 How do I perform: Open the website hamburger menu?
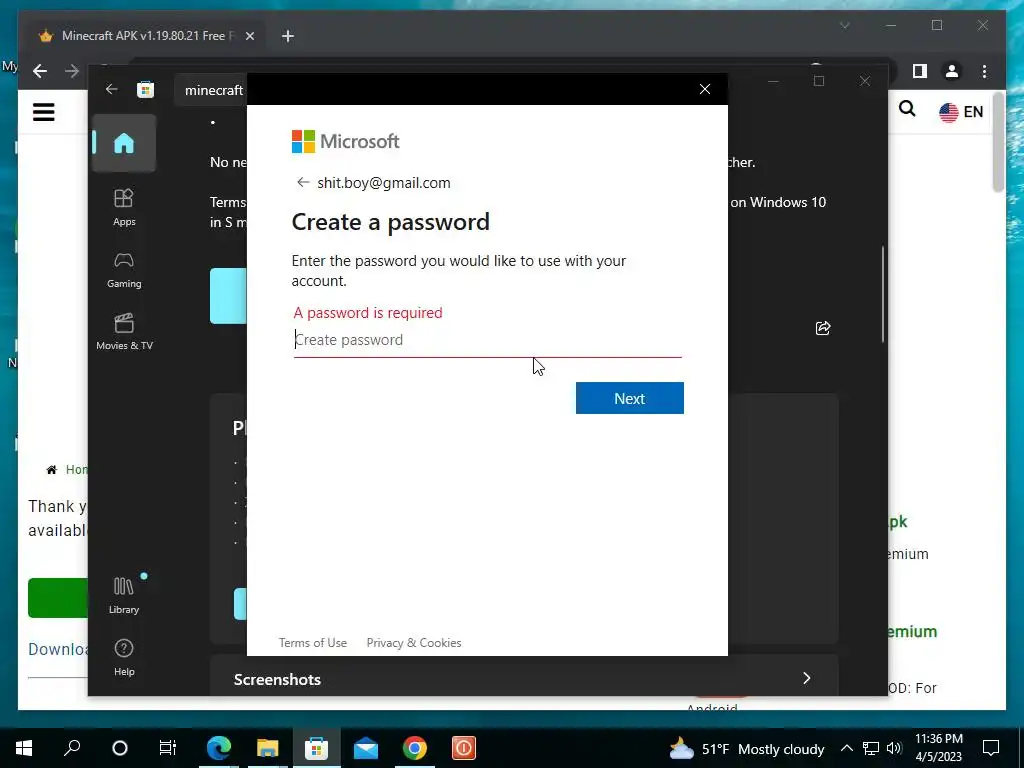tap(44, 112)
